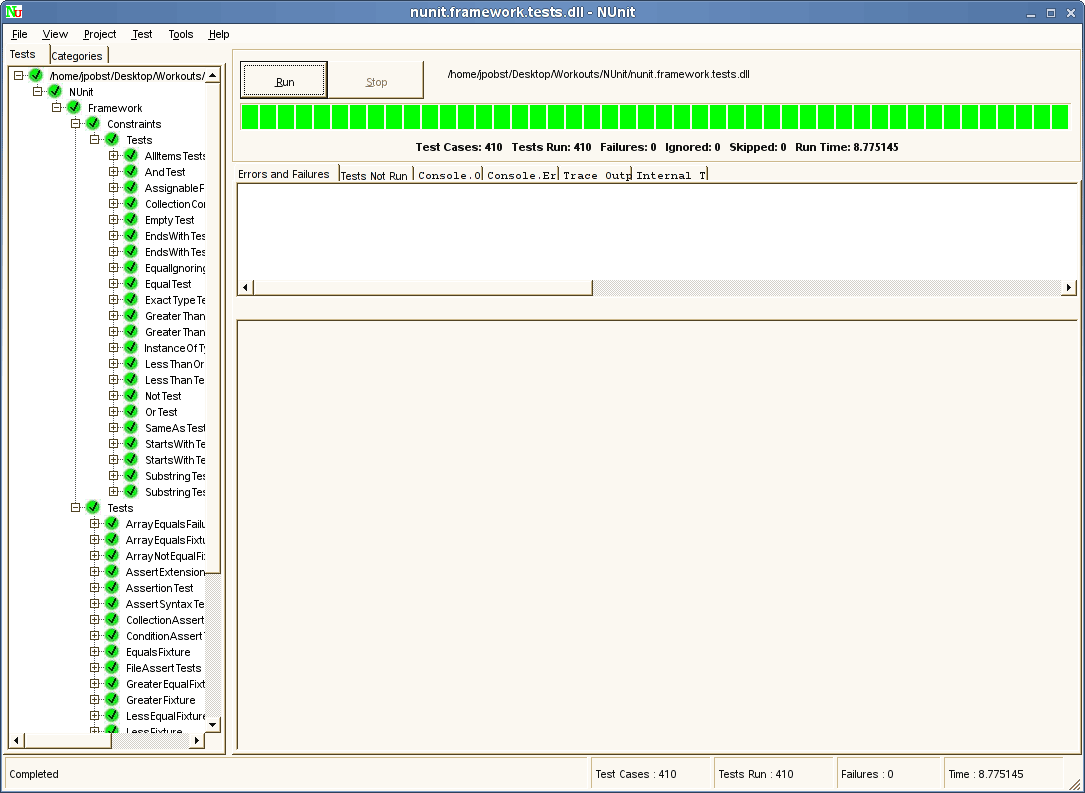Image resolution: width=1085 pixels, height=793 pixels.
Task: Click the green check icon beside NUnit node
Action: click(55, 91)
